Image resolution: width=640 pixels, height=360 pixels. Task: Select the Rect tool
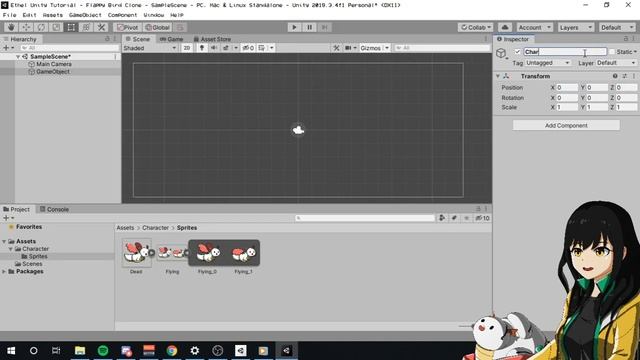[71, 27]
